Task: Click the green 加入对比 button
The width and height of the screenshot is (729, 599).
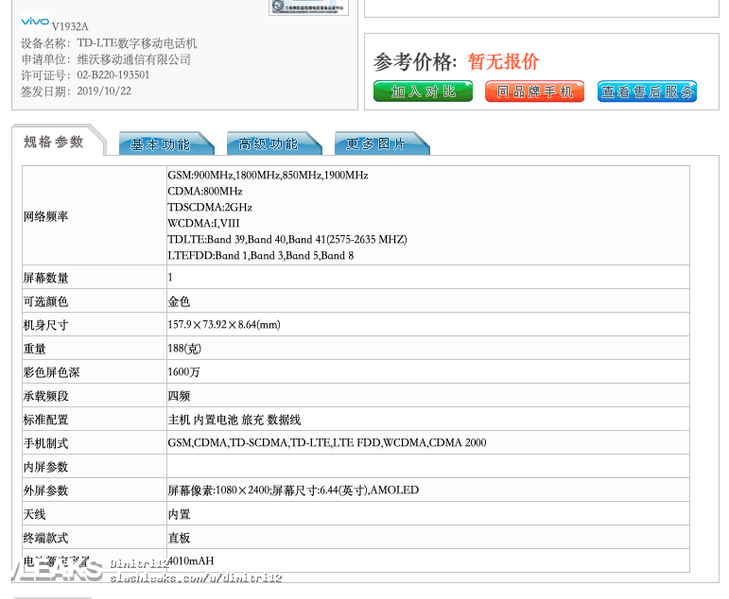Action: (423, 91)
